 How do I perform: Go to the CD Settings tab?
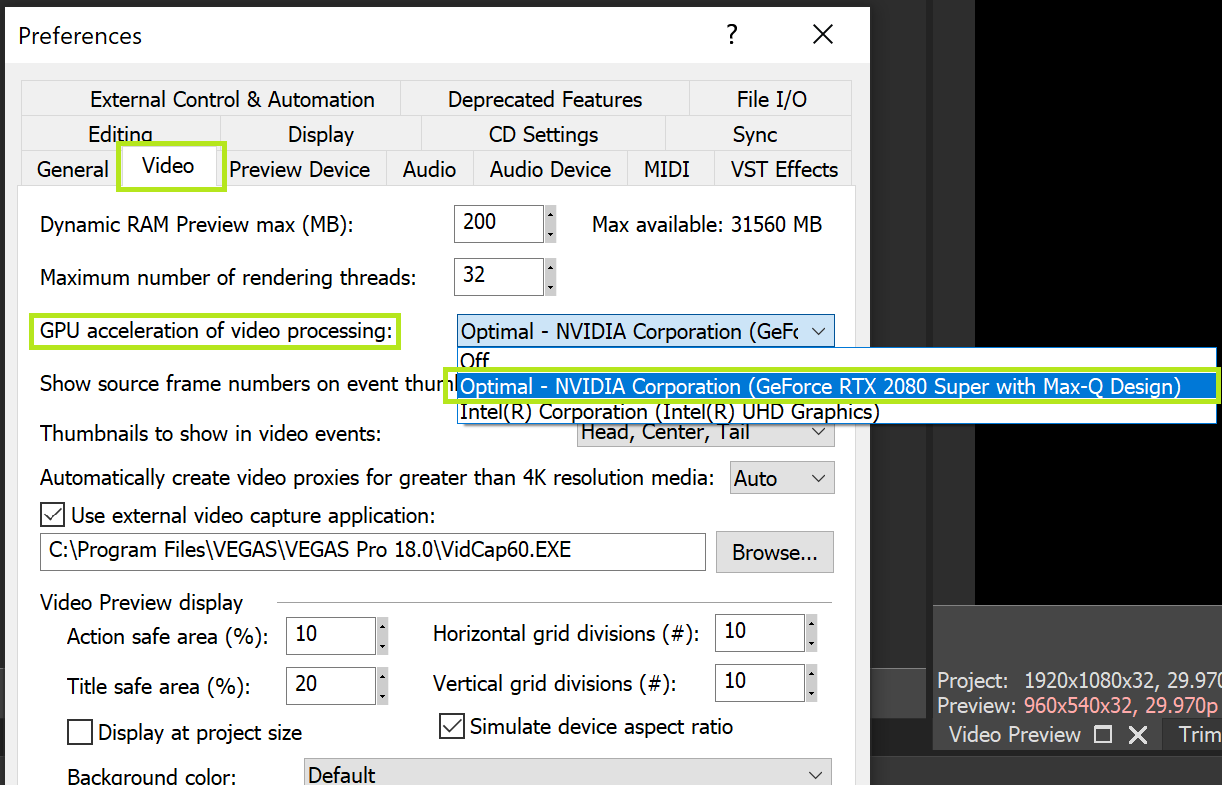[543, 134]
